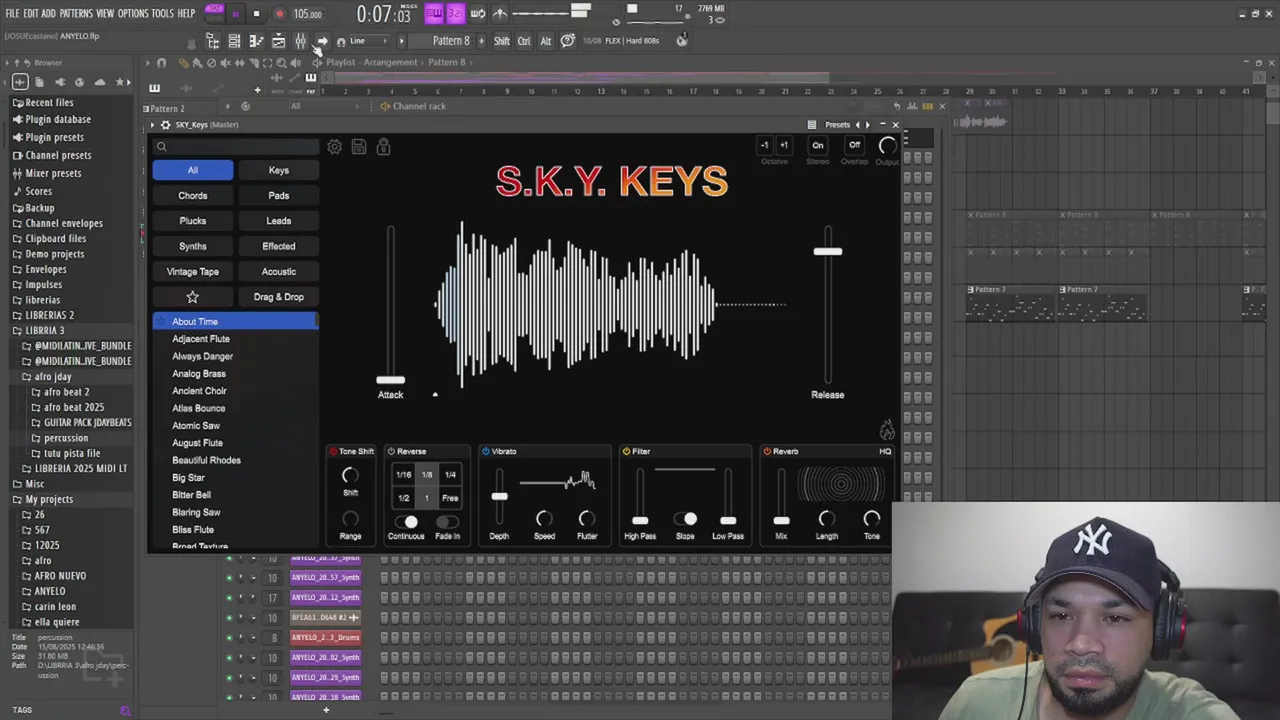Open the TOOLS menu
This screenshot has width=1280, height=720.
tap(162, 14)
